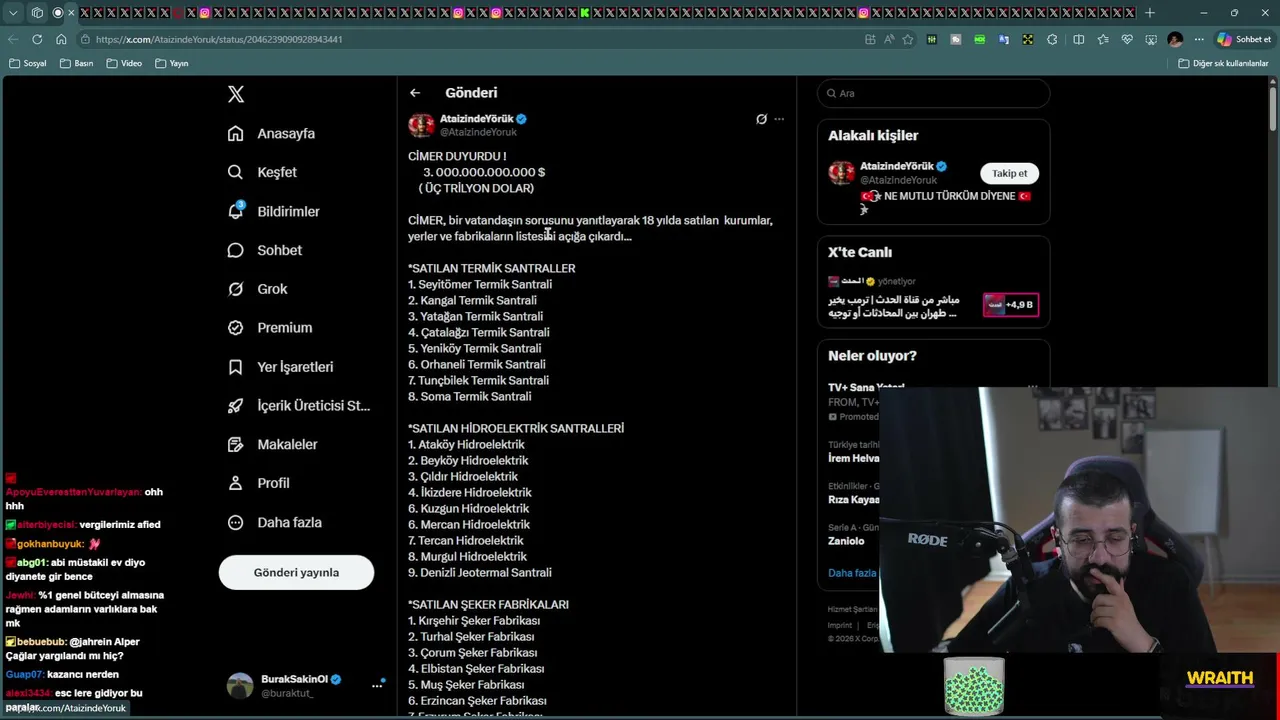Image resolution: width=1280 pixels, height=720 pixels.
Task: Open the Sosyal bookmarks folder
Action: point(28,63)
